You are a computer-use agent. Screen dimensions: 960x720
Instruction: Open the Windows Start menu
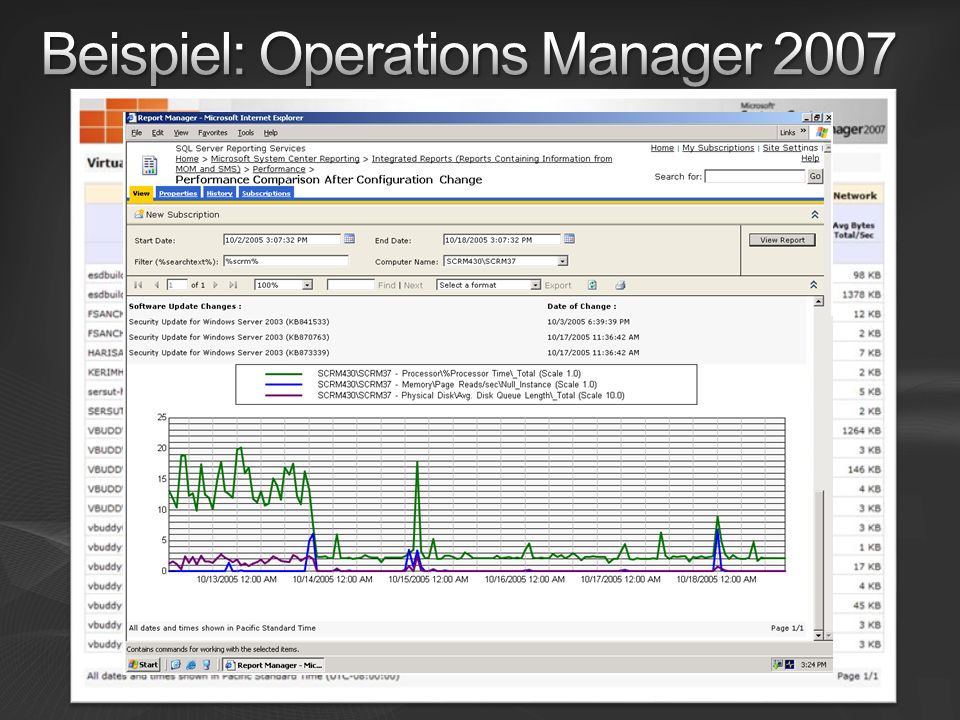click(x=144, y=665)
